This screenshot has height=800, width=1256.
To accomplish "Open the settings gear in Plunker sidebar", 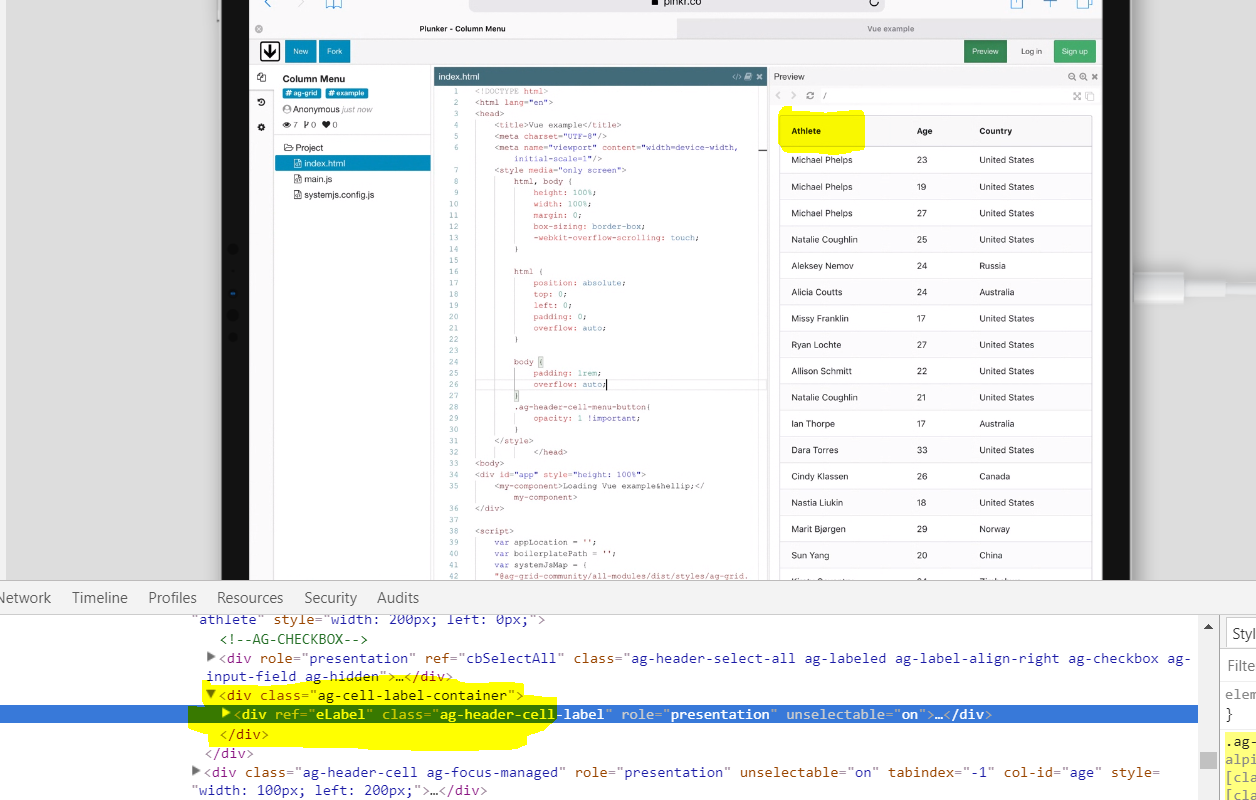I will click(x=261, y=127).
